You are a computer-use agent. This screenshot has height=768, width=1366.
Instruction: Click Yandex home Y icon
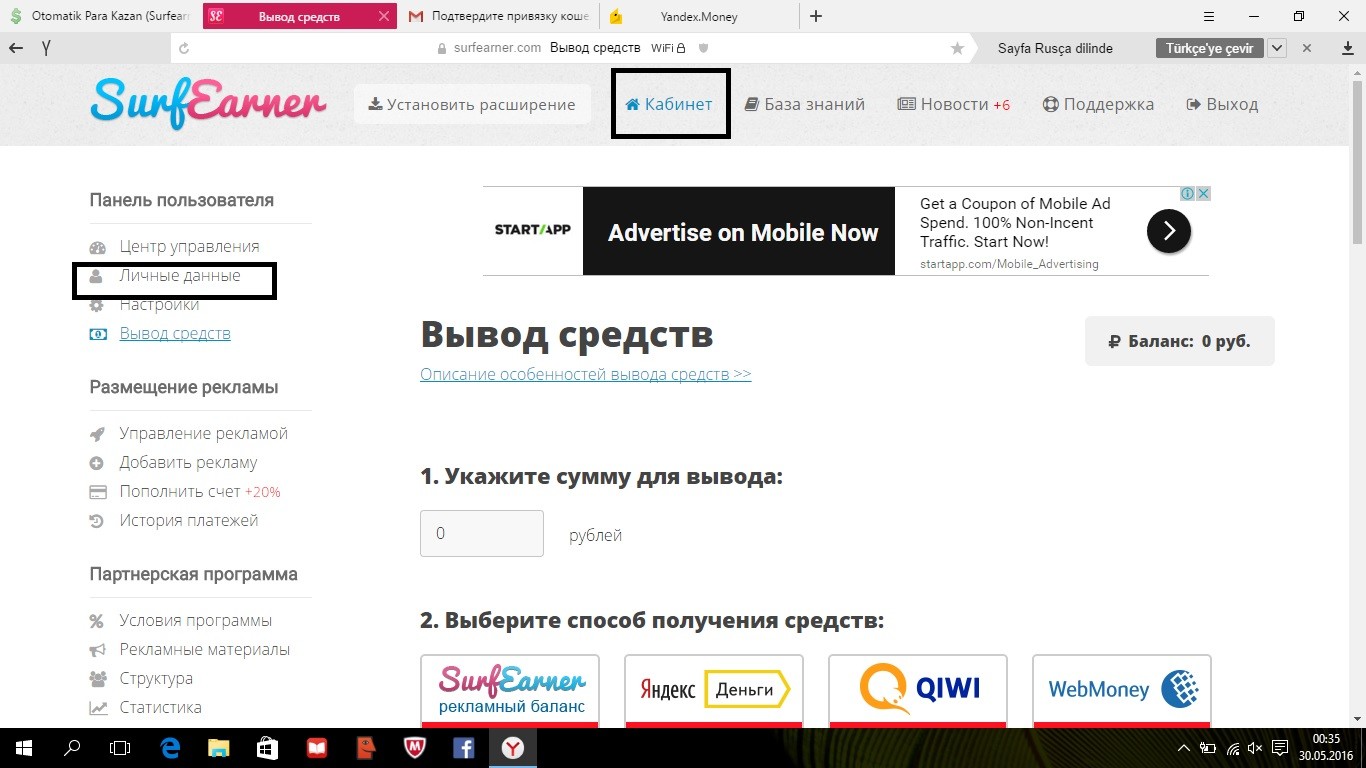(46, 47)
